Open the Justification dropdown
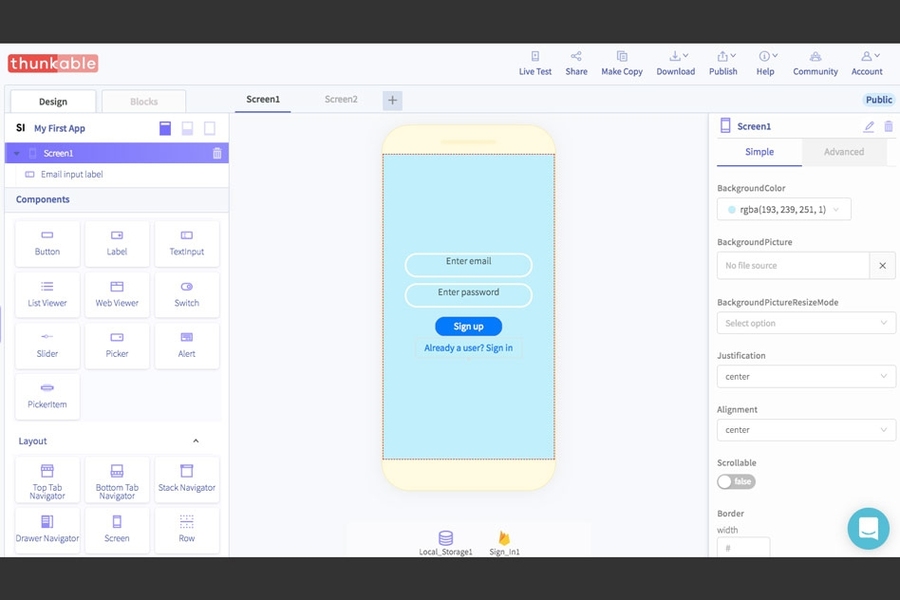The width and height of the screenshot is (900, 600). 806,377
